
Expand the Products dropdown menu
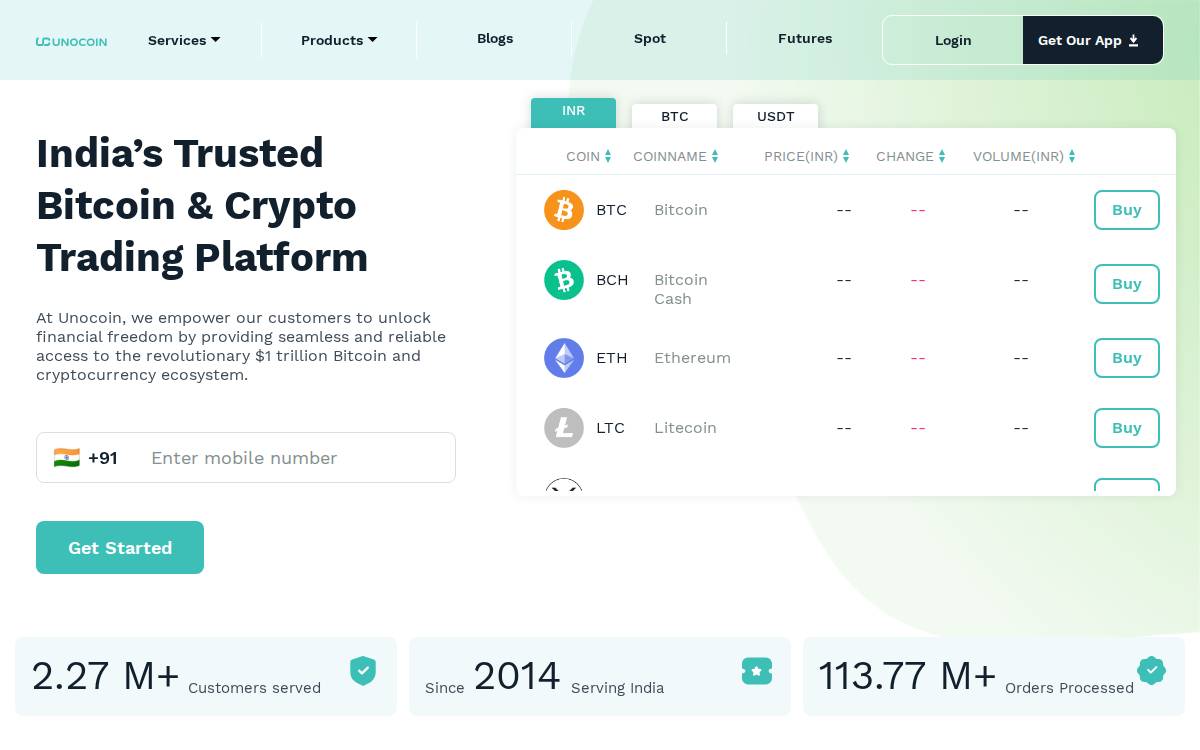tap(339, 40)
